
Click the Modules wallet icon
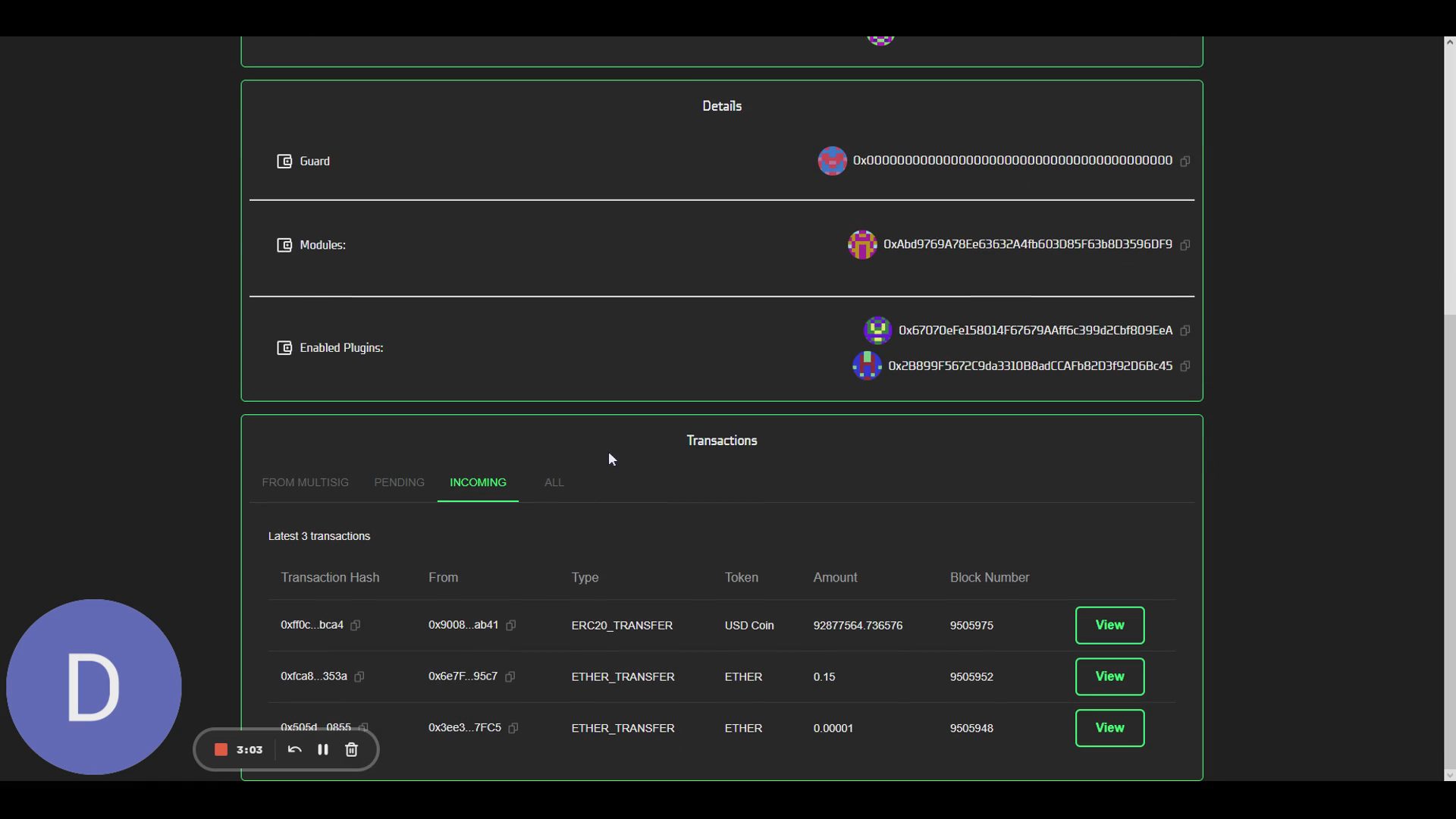[284, 245]
